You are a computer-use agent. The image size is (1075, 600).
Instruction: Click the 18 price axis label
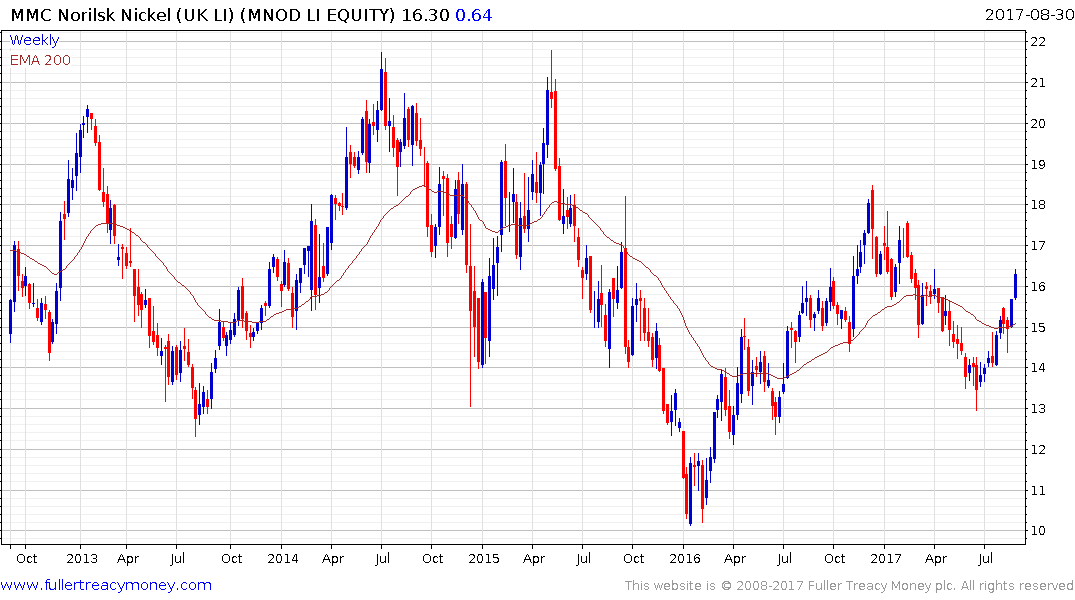tap(1038, 205)
